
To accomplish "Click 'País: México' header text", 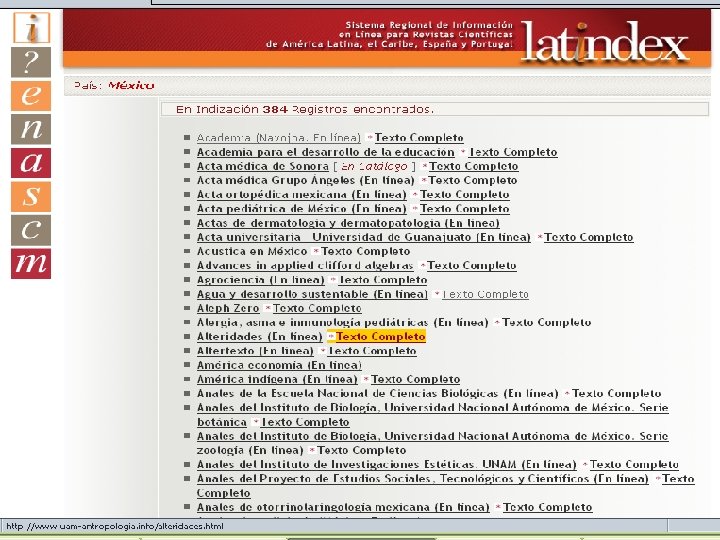I will pyautogui.click(x=114, y=85).
